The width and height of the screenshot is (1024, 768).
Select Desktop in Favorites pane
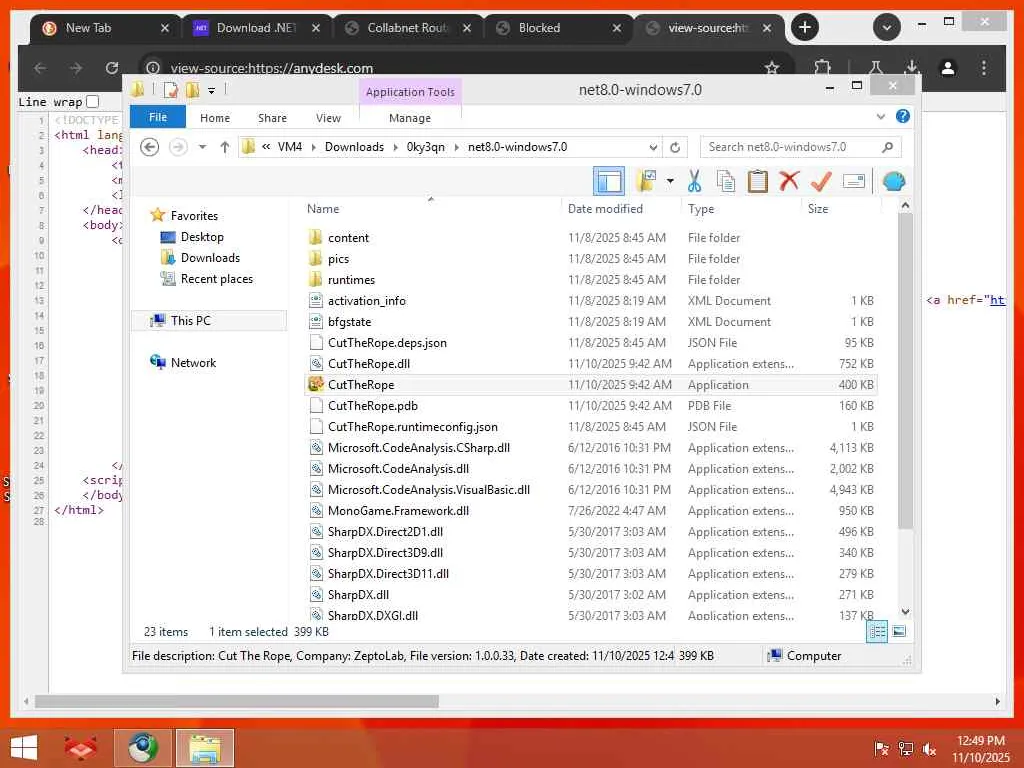tap(202, 237)
